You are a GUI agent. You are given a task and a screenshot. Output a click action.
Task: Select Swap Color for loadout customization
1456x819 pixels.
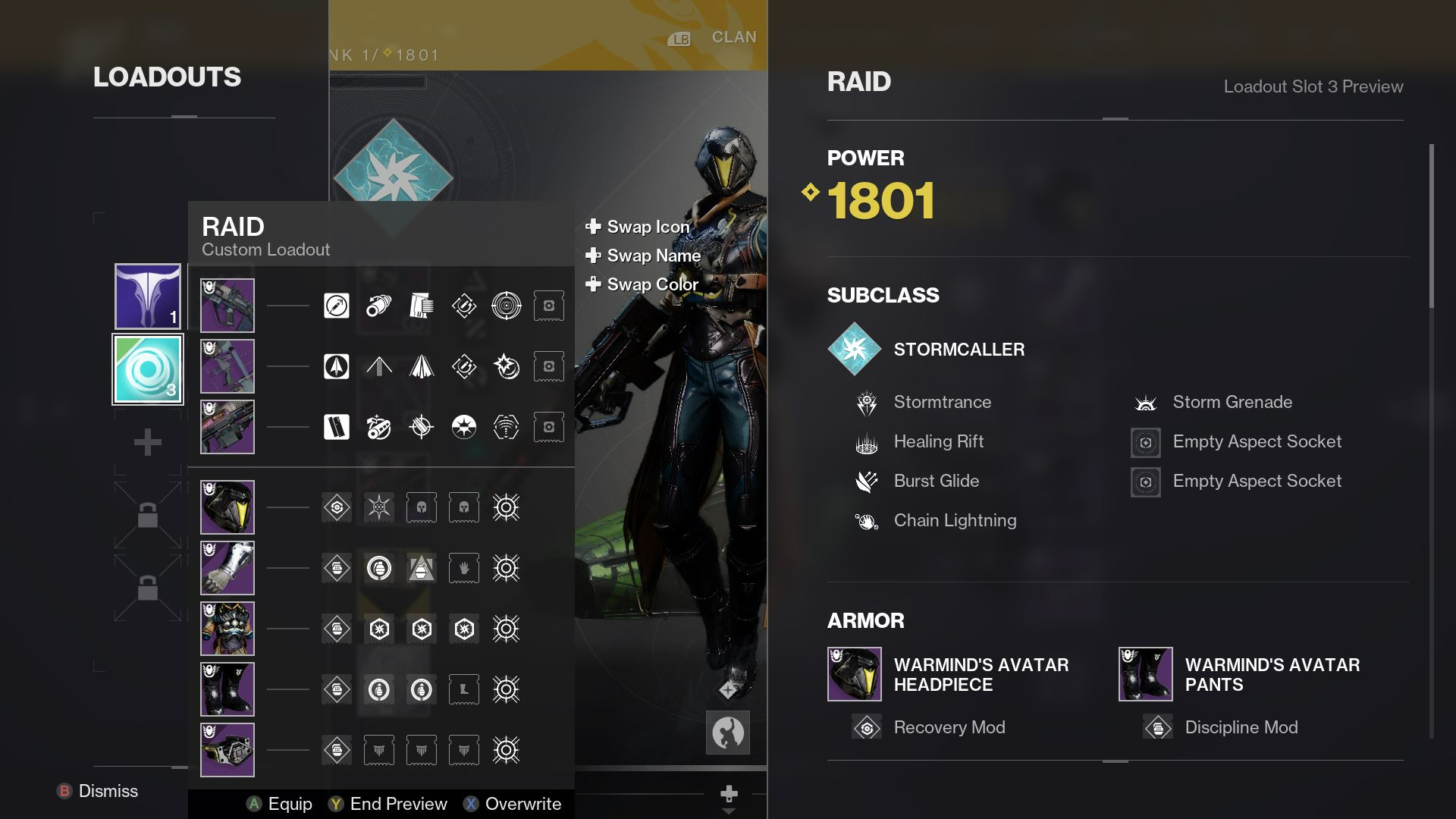(651, 285)
